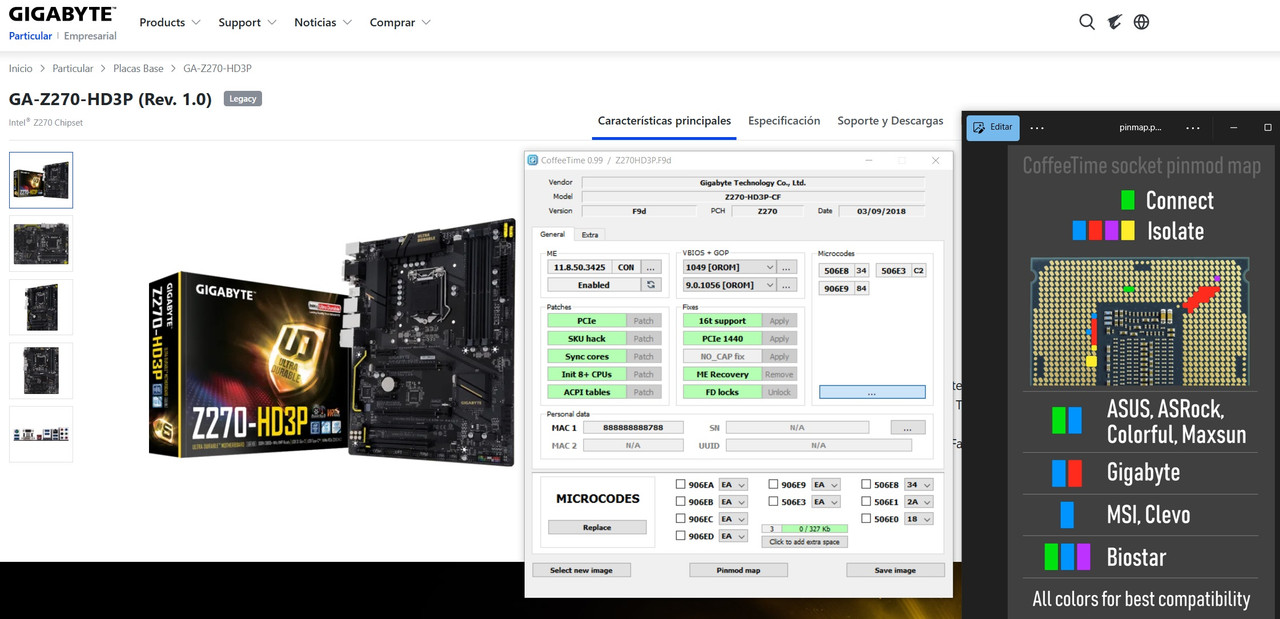The image size is (1280, 619).
Task: Tick the 906EC microcode checkbox
Action: [x=681, y=519]
